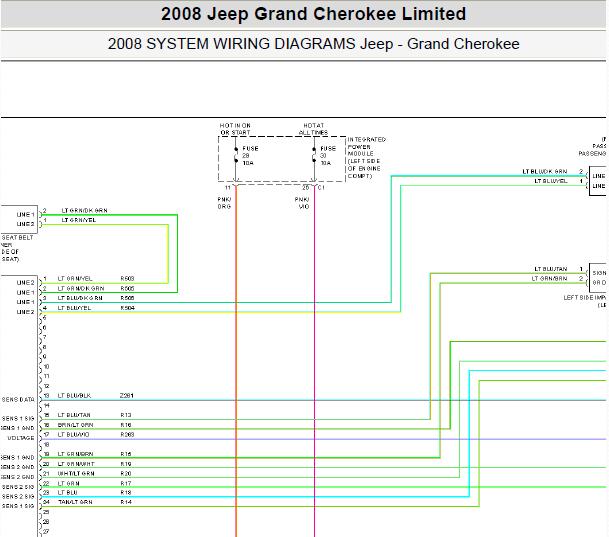609x537 pixels.
Task: Click circuit code 'R14'
Action: [x=126, y=502]
